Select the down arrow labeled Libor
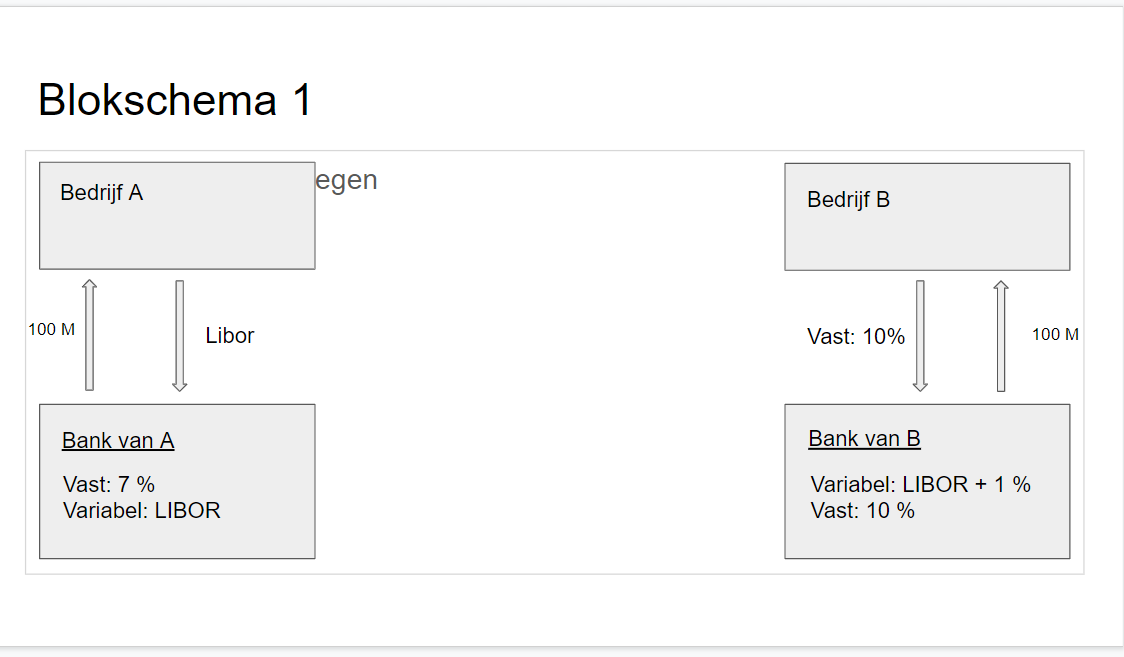Viewport: 1124px width, 657px height. tap(180, 335)
